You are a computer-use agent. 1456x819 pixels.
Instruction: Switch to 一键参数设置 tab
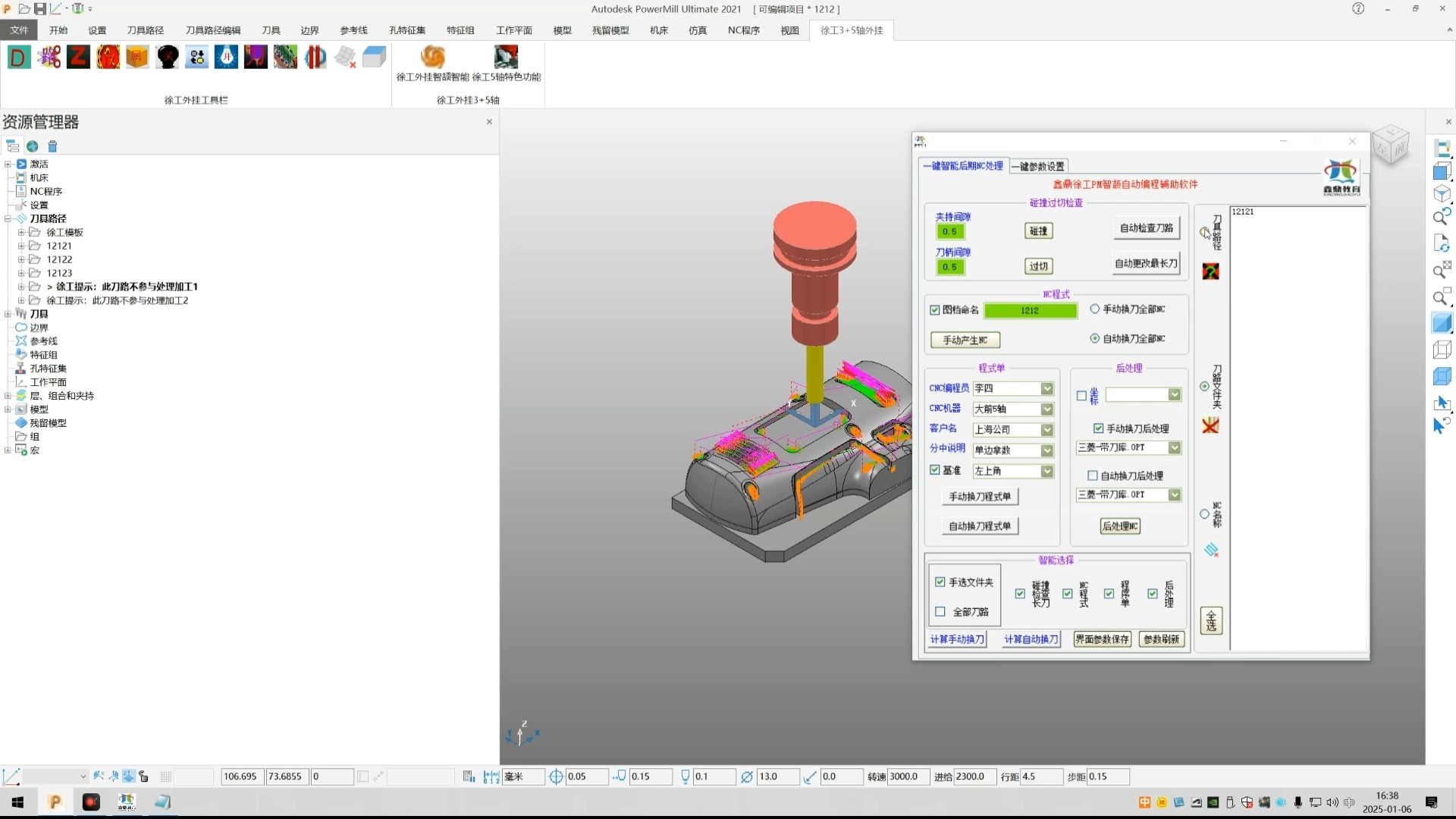click(1037, 166)
